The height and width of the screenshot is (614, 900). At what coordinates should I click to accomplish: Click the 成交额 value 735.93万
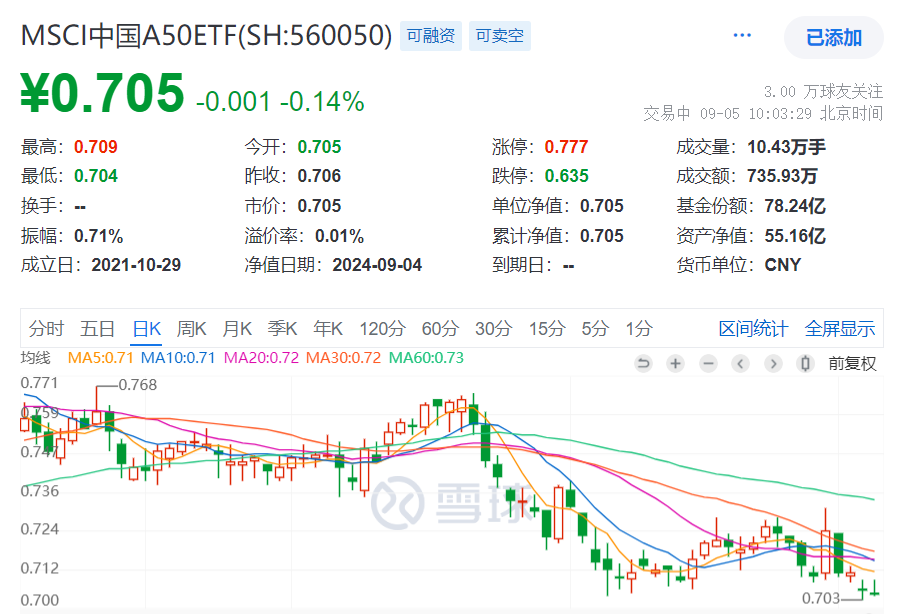coord(782,176)
